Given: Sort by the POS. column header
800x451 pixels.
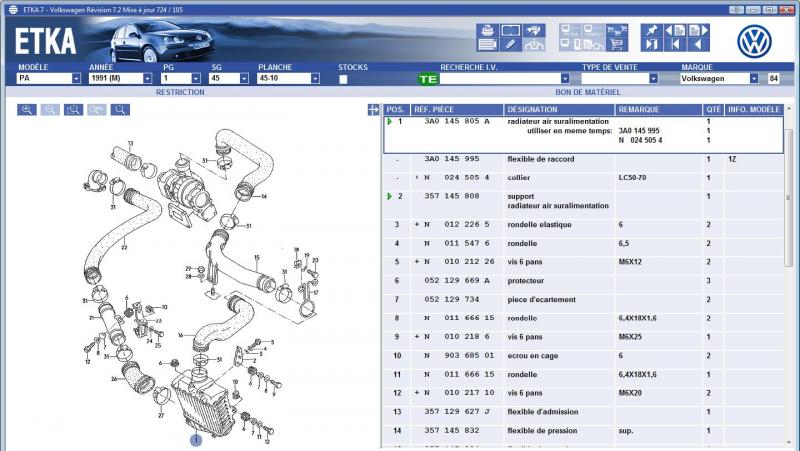Looking at the screenshot, I should 396,110.
